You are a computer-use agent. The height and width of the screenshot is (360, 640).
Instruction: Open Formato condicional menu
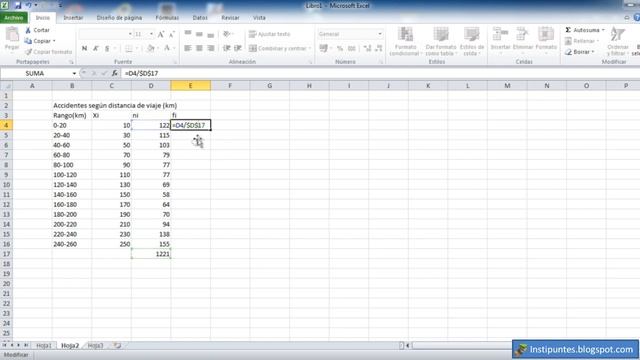click(x=405, y=41)
